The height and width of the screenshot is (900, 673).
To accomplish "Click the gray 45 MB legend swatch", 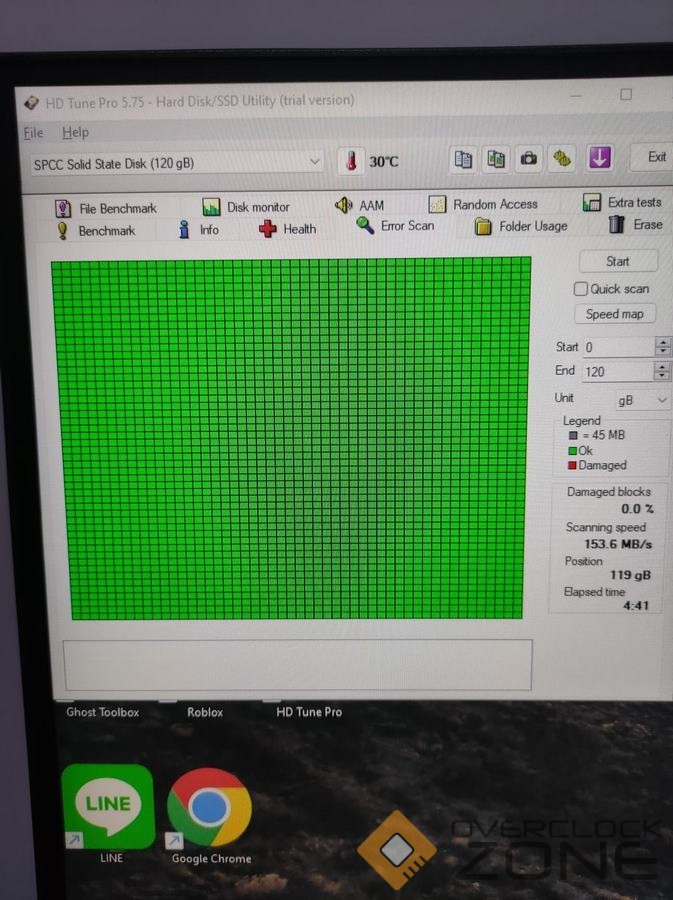I will coord(573,436).
